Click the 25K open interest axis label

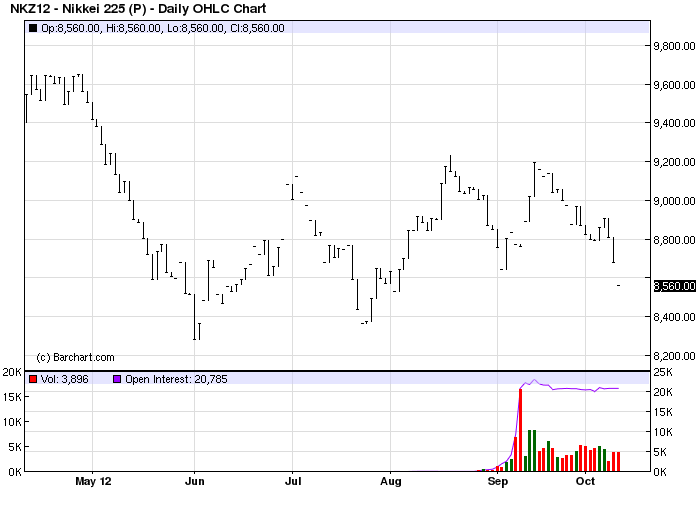click(x=663, y=372)
